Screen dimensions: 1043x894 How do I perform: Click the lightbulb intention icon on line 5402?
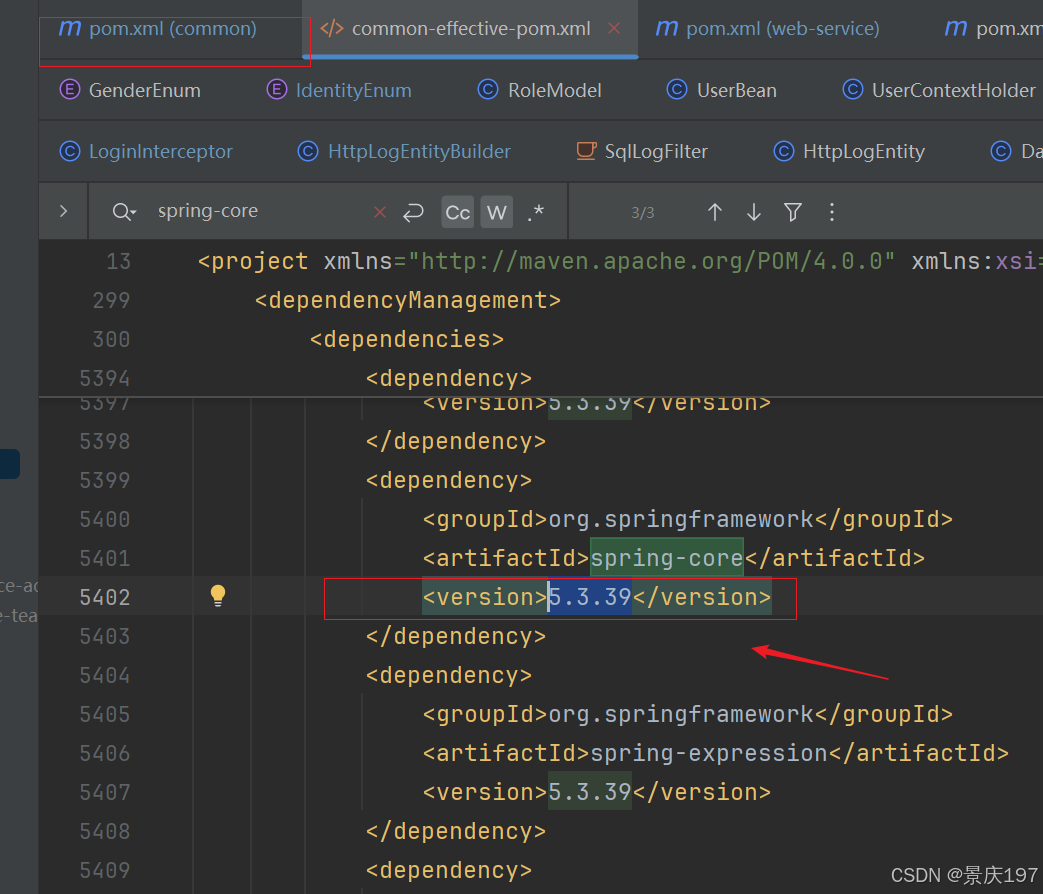(218, 595)
